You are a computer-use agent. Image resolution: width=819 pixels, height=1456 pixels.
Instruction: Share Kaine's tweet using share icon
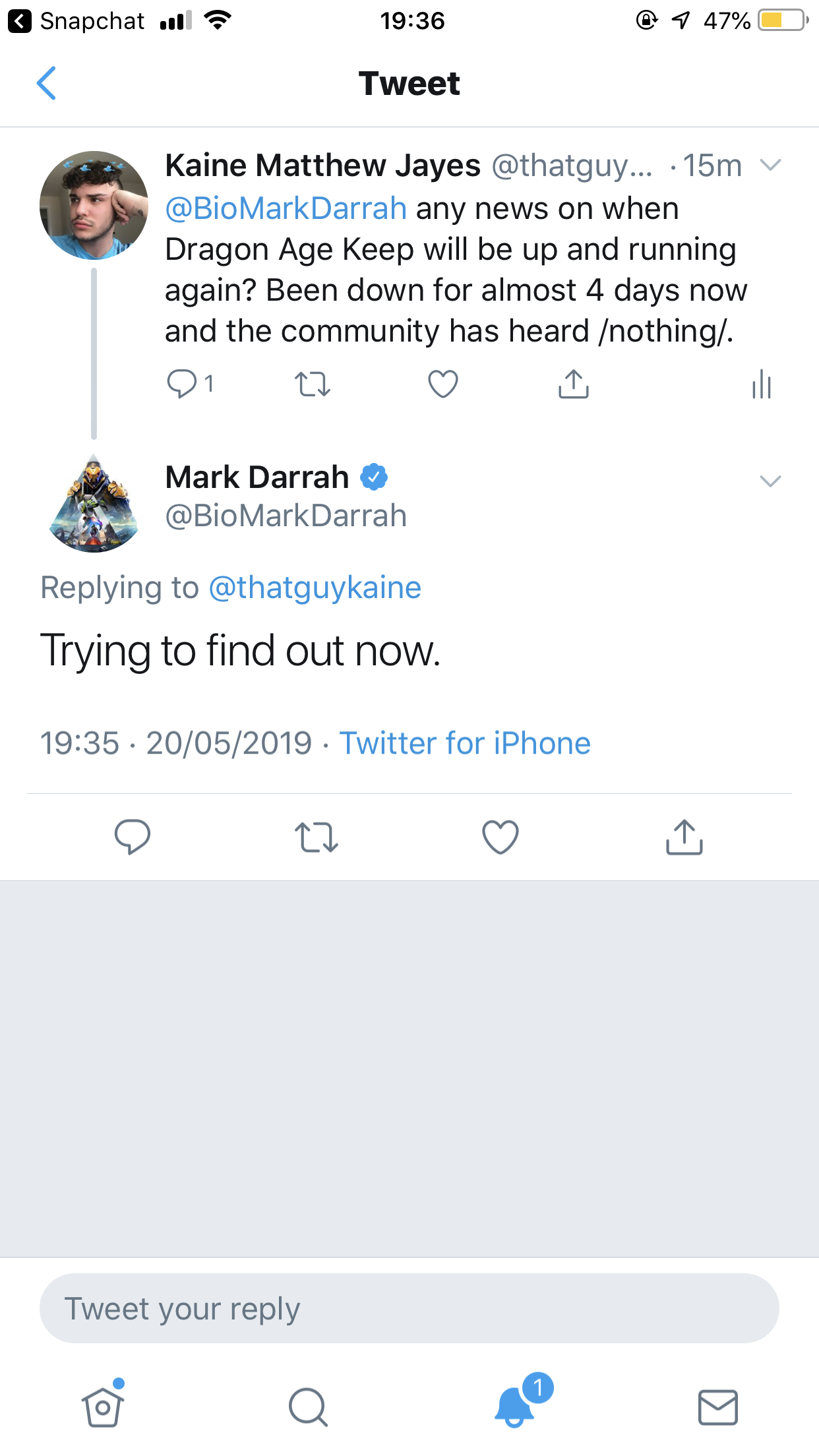tap(573, 384)
